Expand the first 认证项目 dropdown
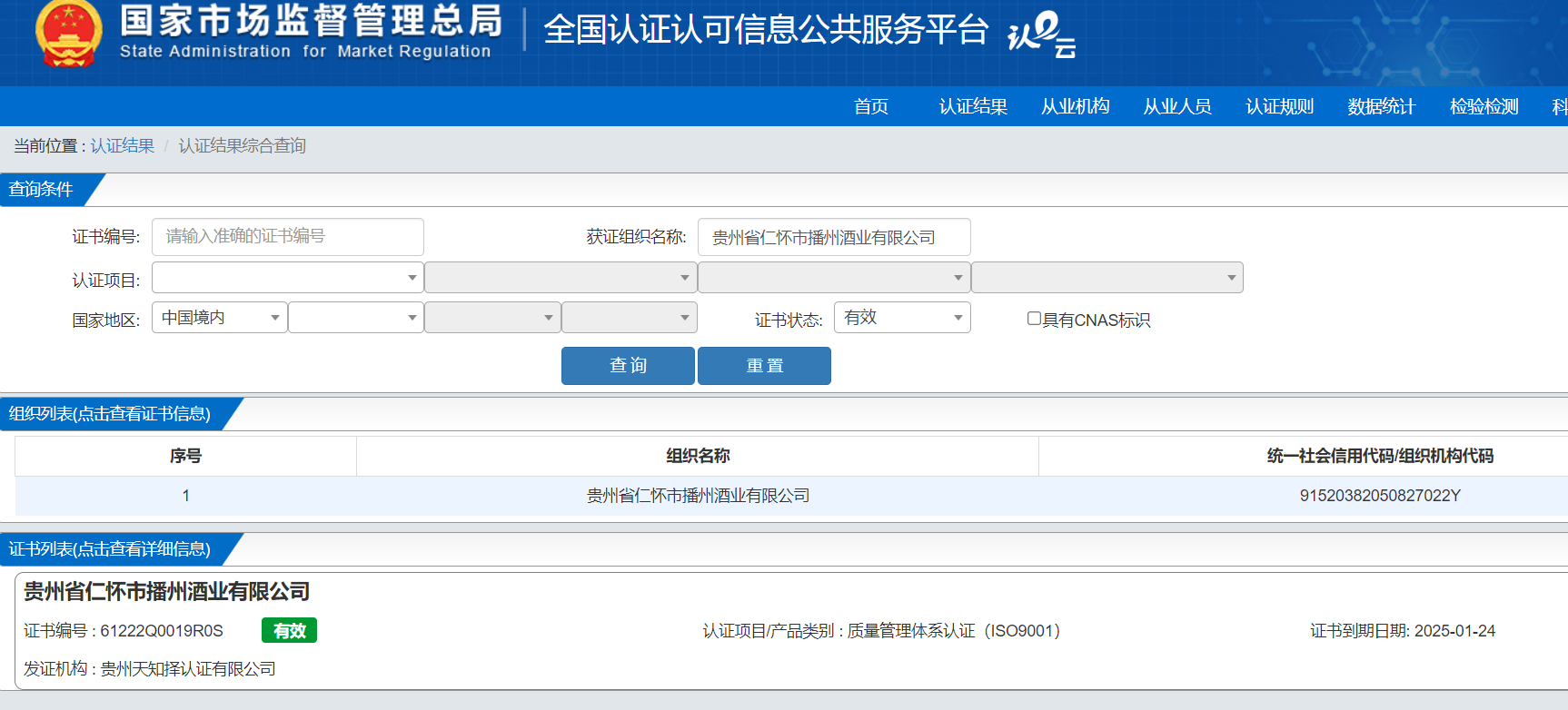Viewport: 1568px width, 710px height. [288, 277]
